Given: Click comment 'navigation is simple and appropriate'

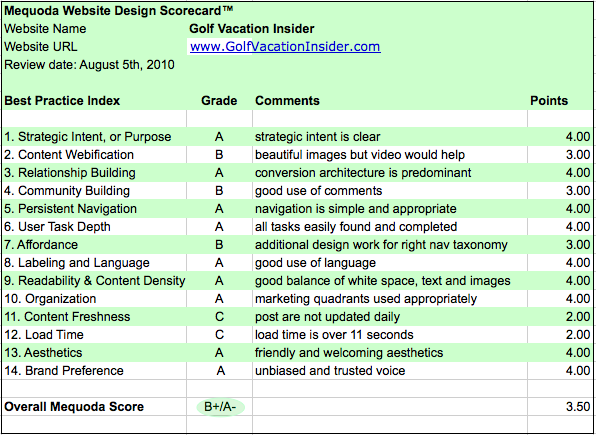Looking at the screenshot, I should click(355, 208).
